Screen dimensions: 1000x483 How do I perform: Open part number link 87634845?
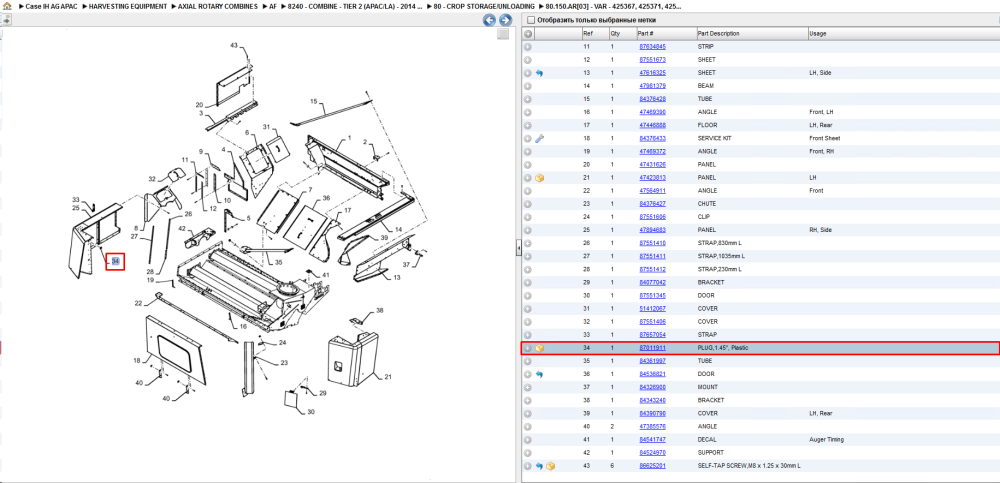(652, 47)
